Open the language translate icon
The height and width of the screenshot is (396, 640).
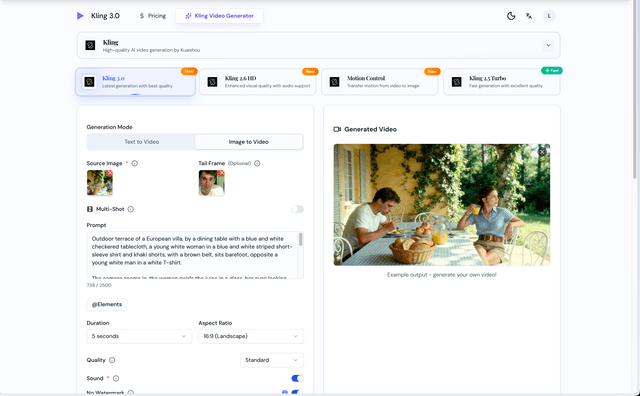(529, 16)
